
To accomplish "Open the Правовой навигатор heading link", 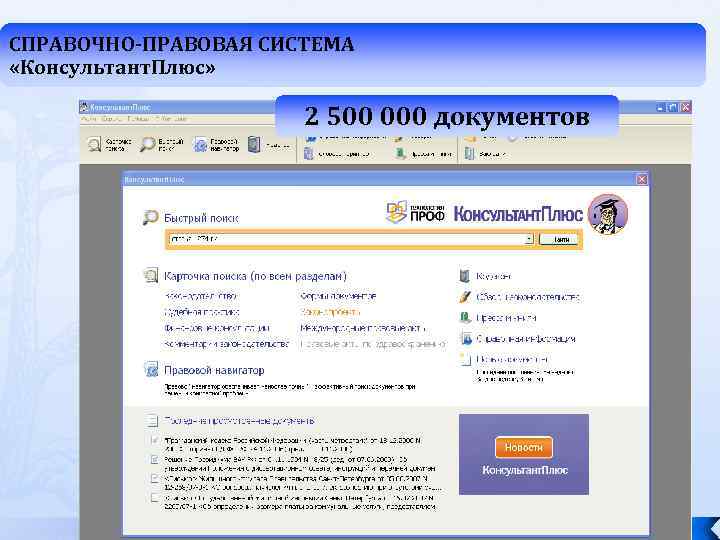I will click(214, 370).
